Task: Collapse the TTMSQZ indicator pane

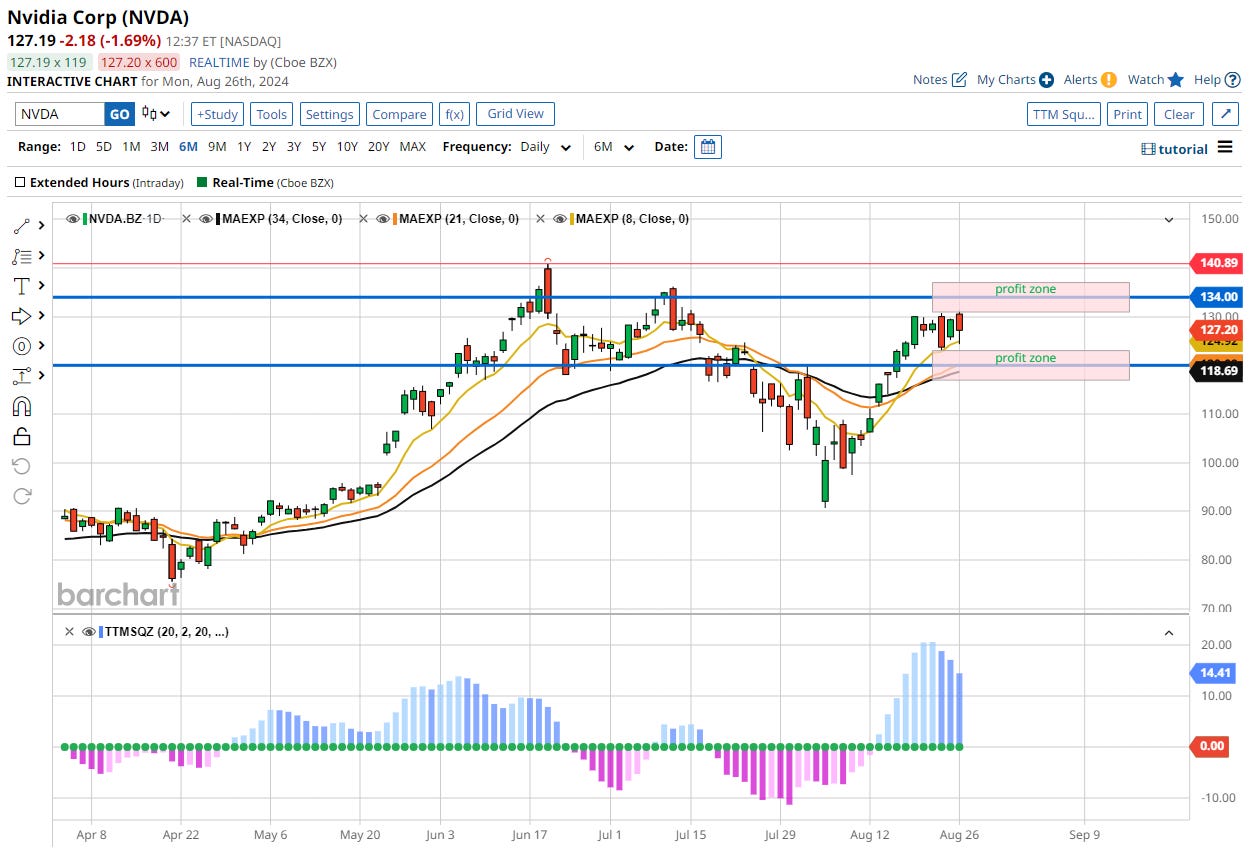Action: (1169, 632)
